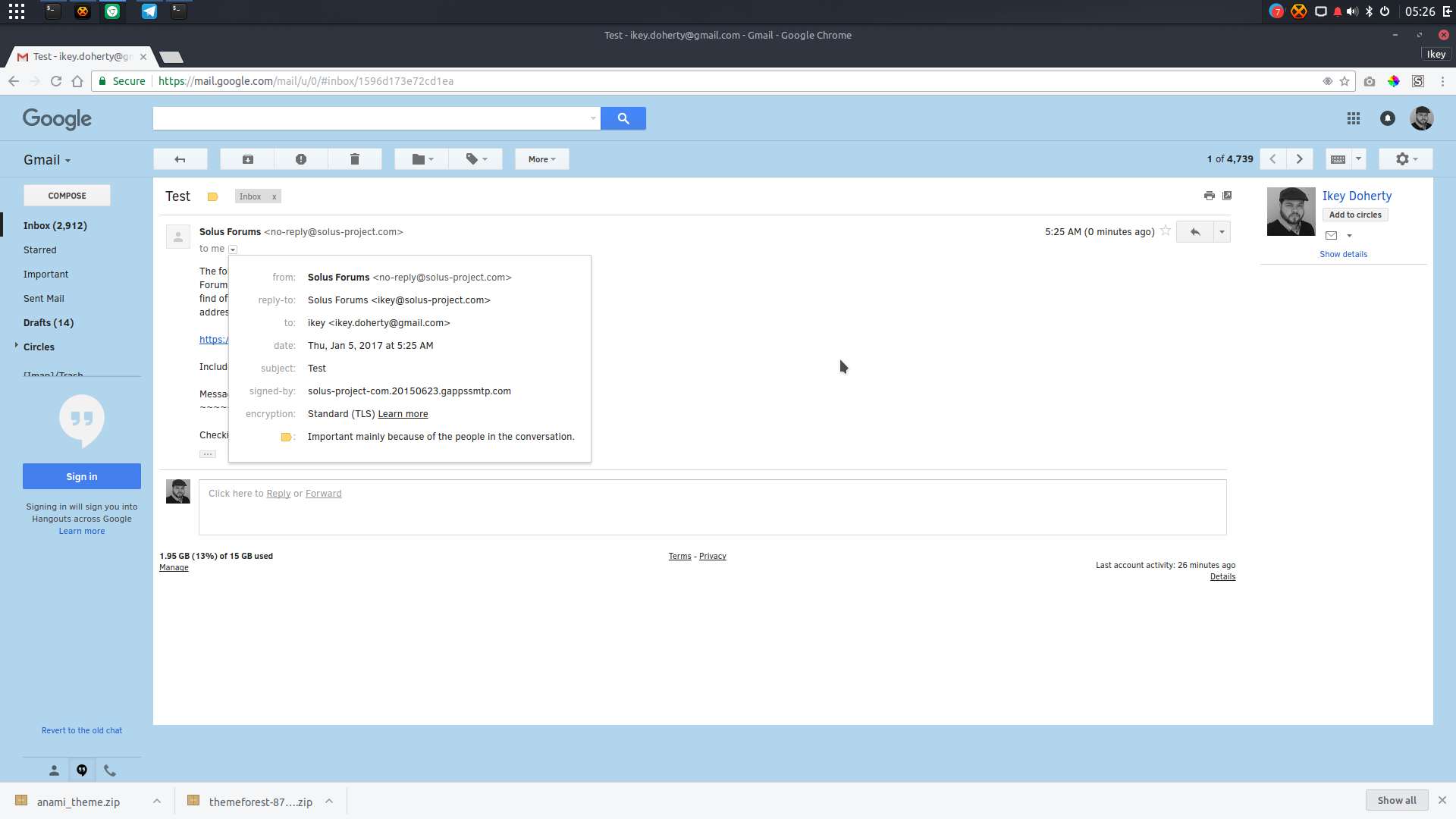The width and height of the screenshot is (1456, 819).
Task: Open Drafts (14) folder
Action: (49, 323)
